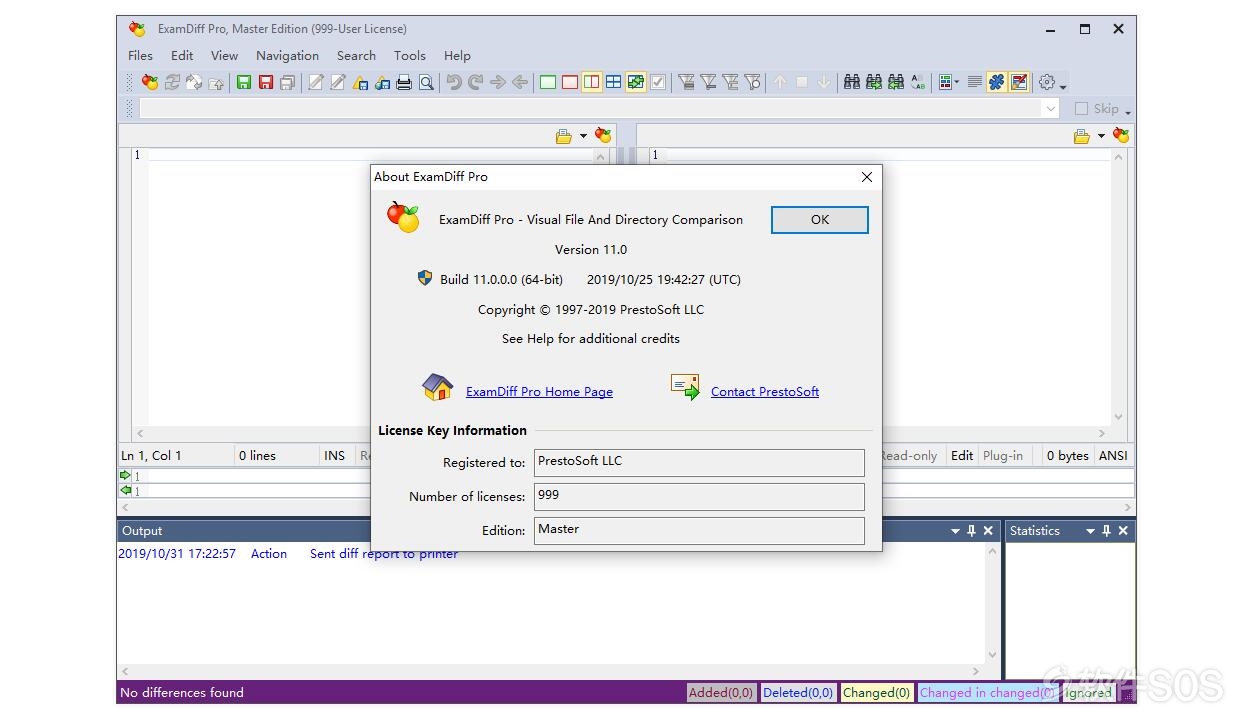Click the Redo arrow toolbar icon

pyautogui.click(x=476, y=82)
